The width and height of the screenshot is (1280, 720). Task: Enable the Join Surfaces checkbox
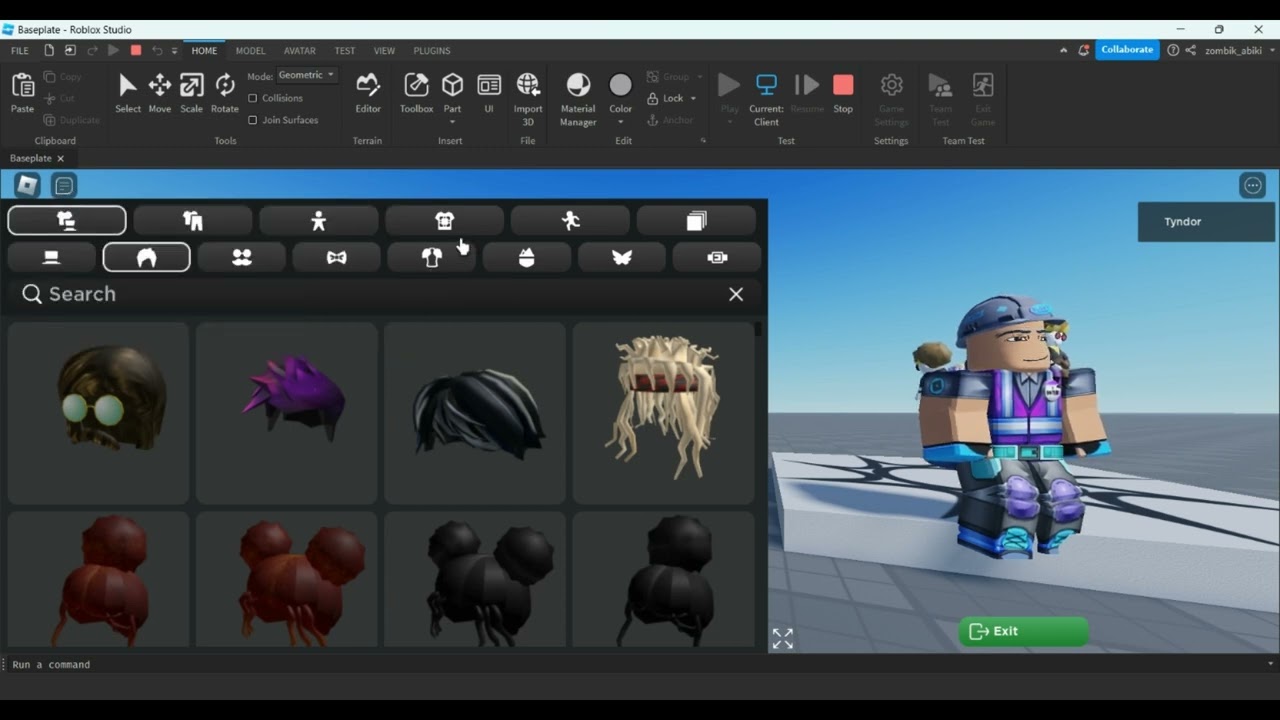point(253,120)
